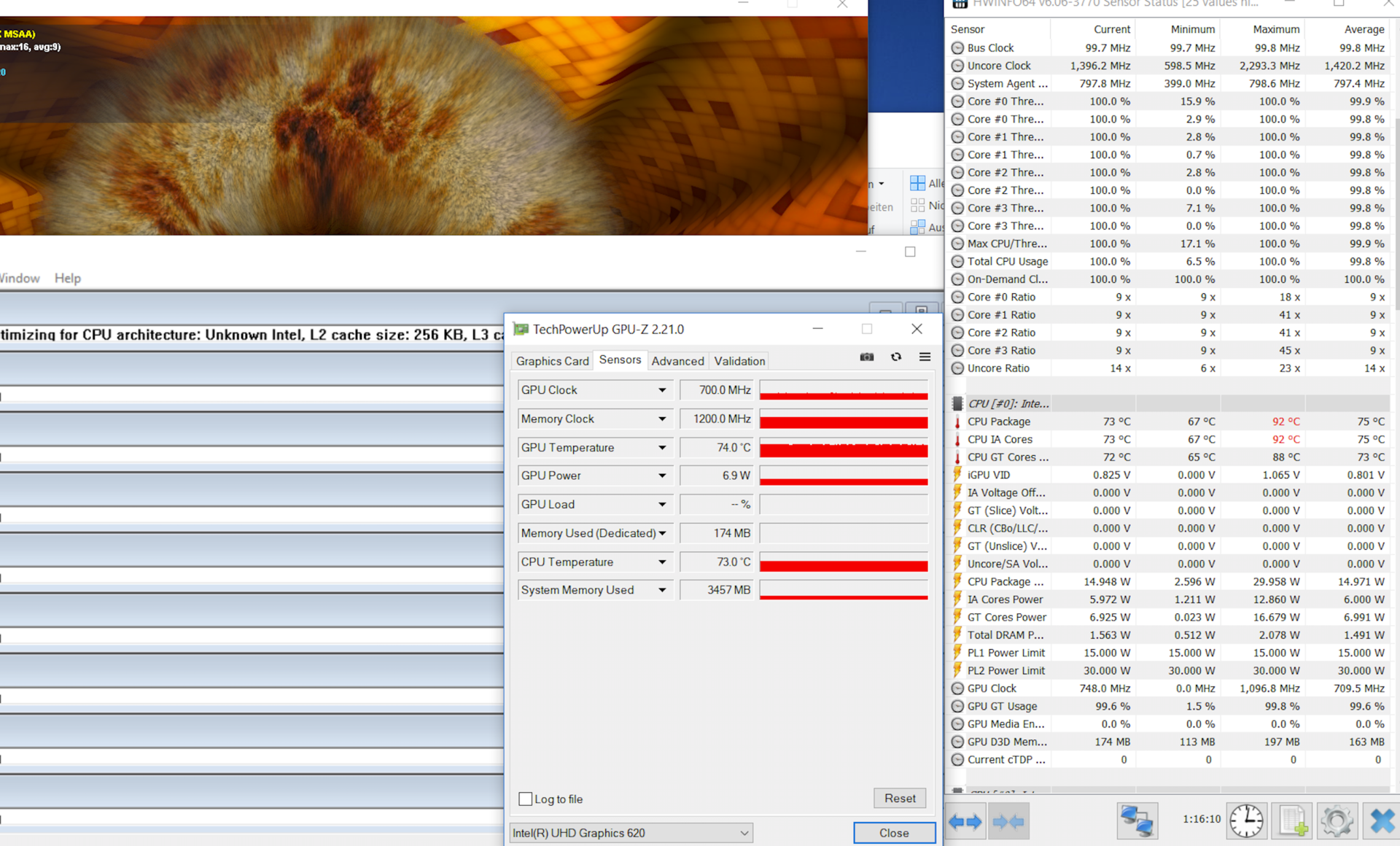Click the iGPU VID lightning bolt icon
1400x846 pixels.
[x=957, y=475]
